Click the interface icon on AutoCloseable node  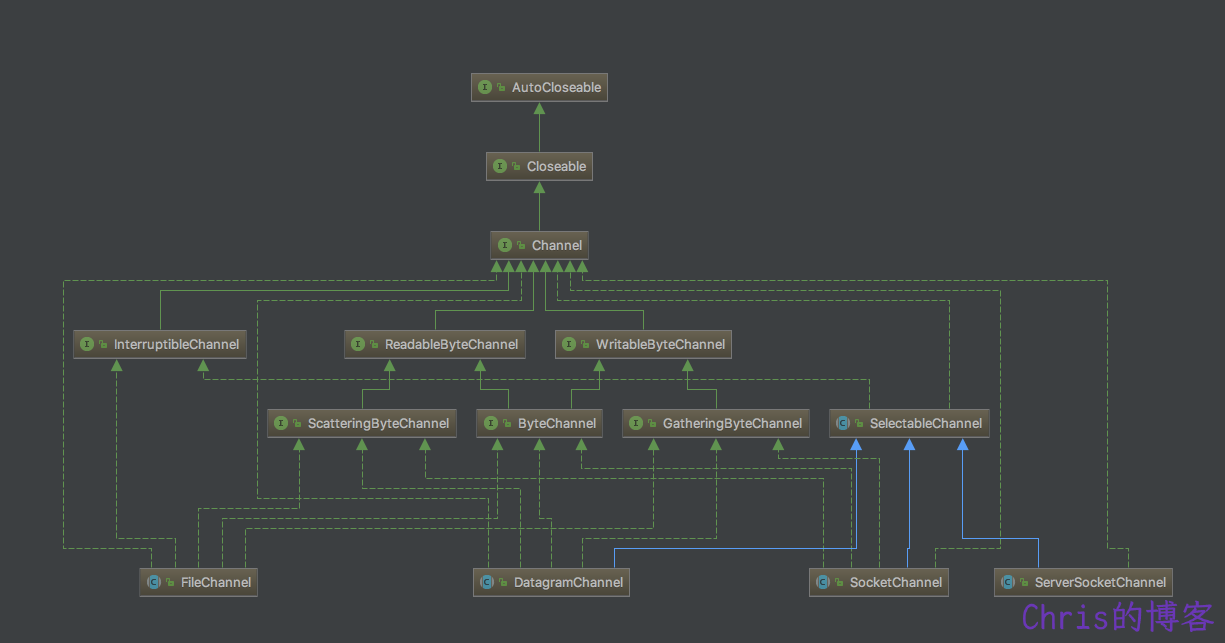(x=485, y=88)
